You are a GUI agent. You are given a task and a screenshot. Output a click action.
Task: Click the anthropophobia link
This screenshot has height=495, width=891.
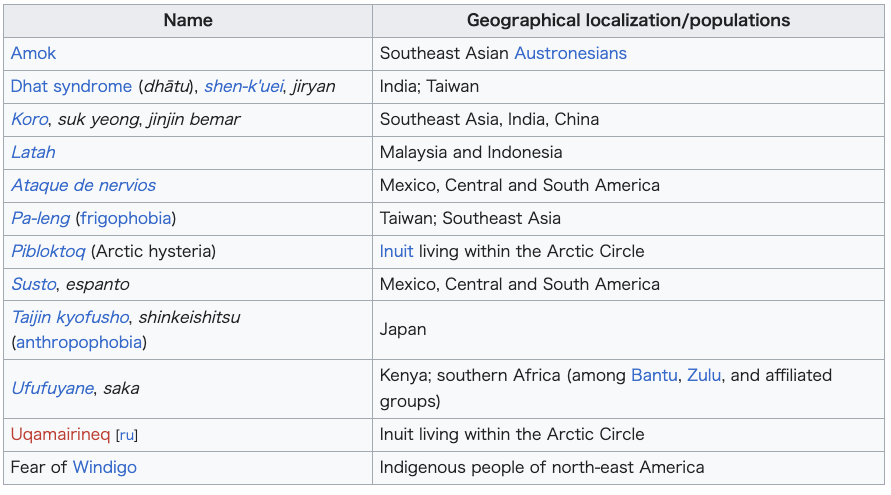79,342
